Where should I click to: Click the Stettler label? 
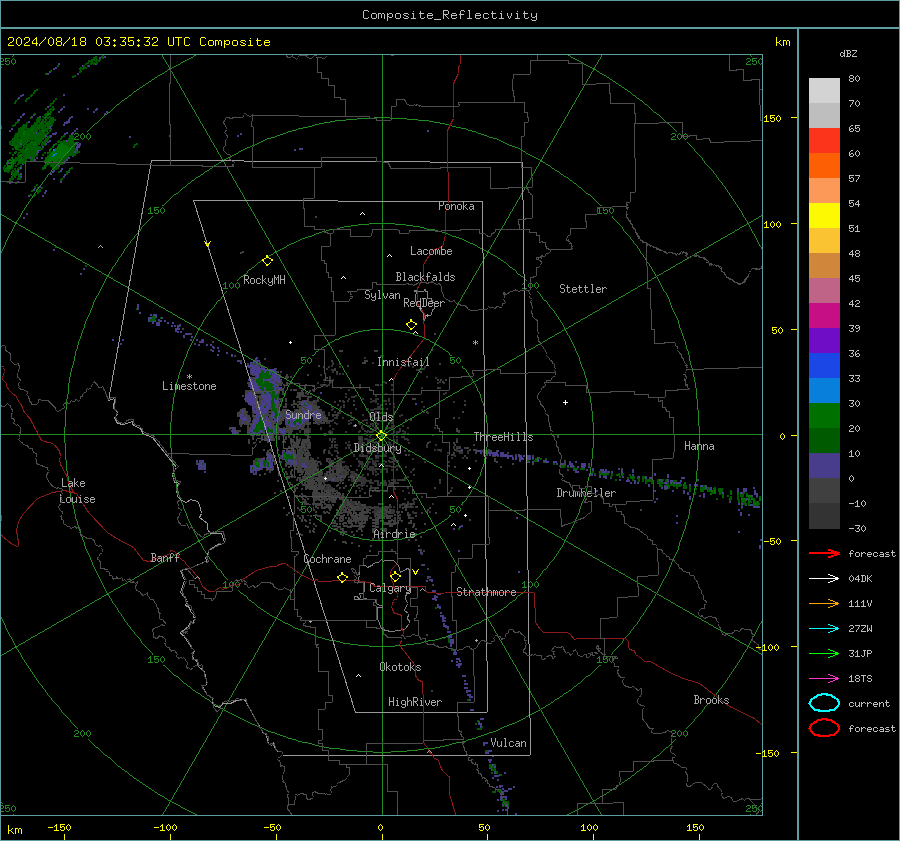583,289
